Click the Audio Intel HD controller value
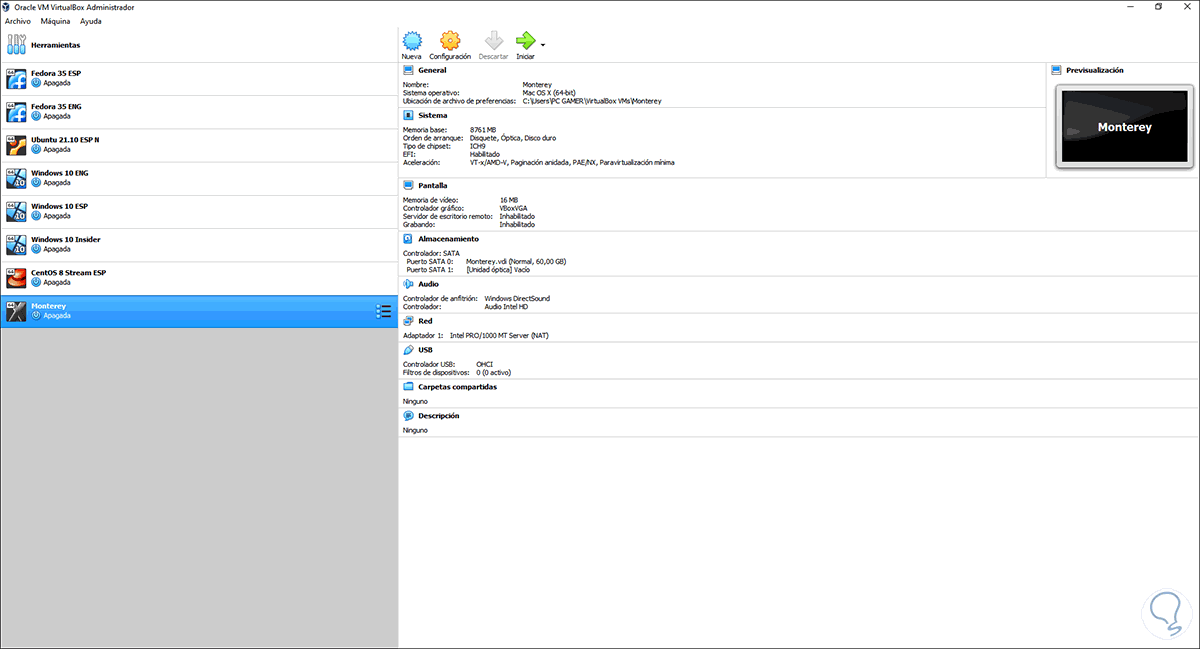The height and width of the screenshot is (649, 1200). pos(506,306)
